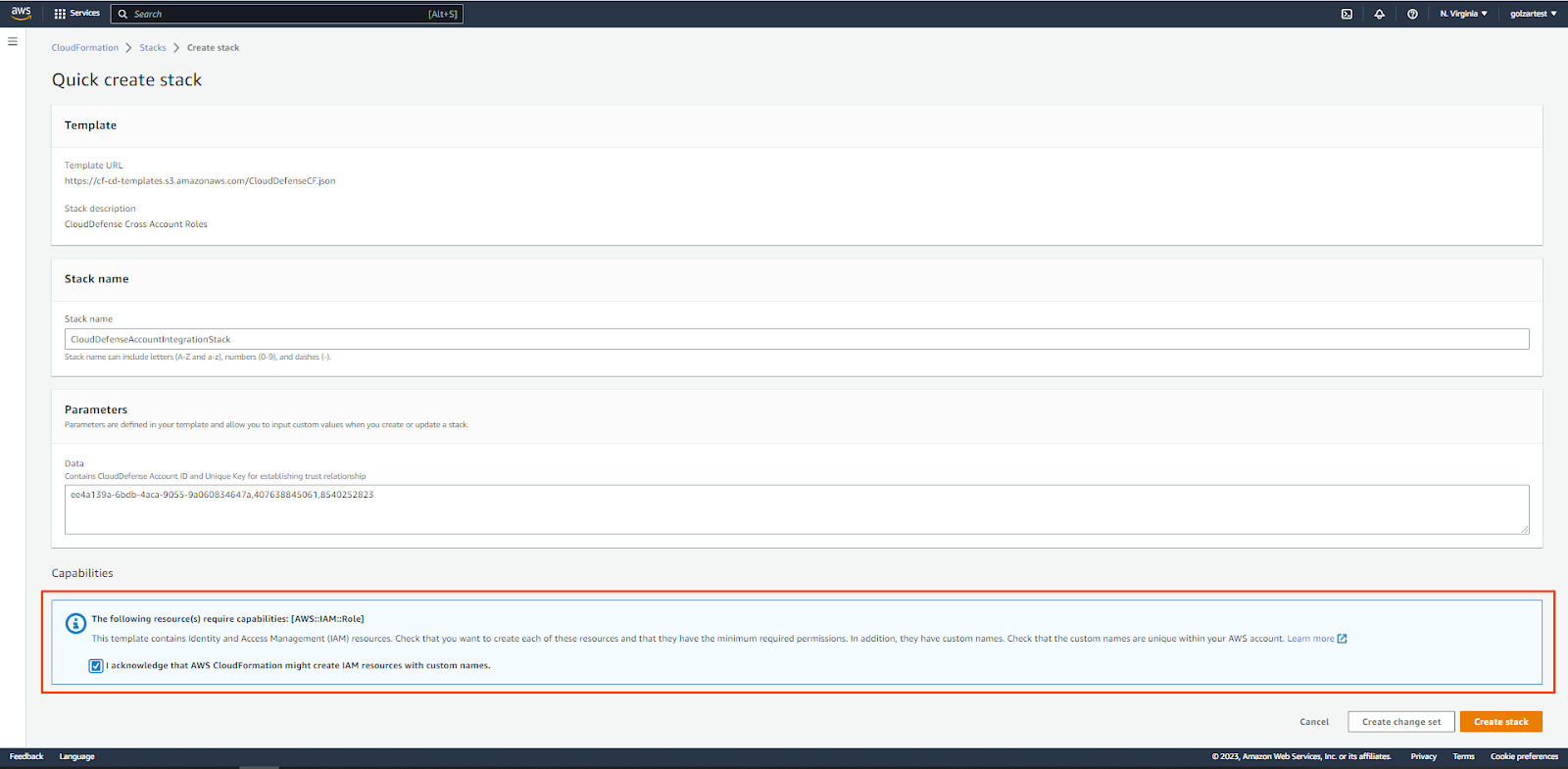Open Cookie preferences in footer
1568x769 pixels.
pos(1524,756)
